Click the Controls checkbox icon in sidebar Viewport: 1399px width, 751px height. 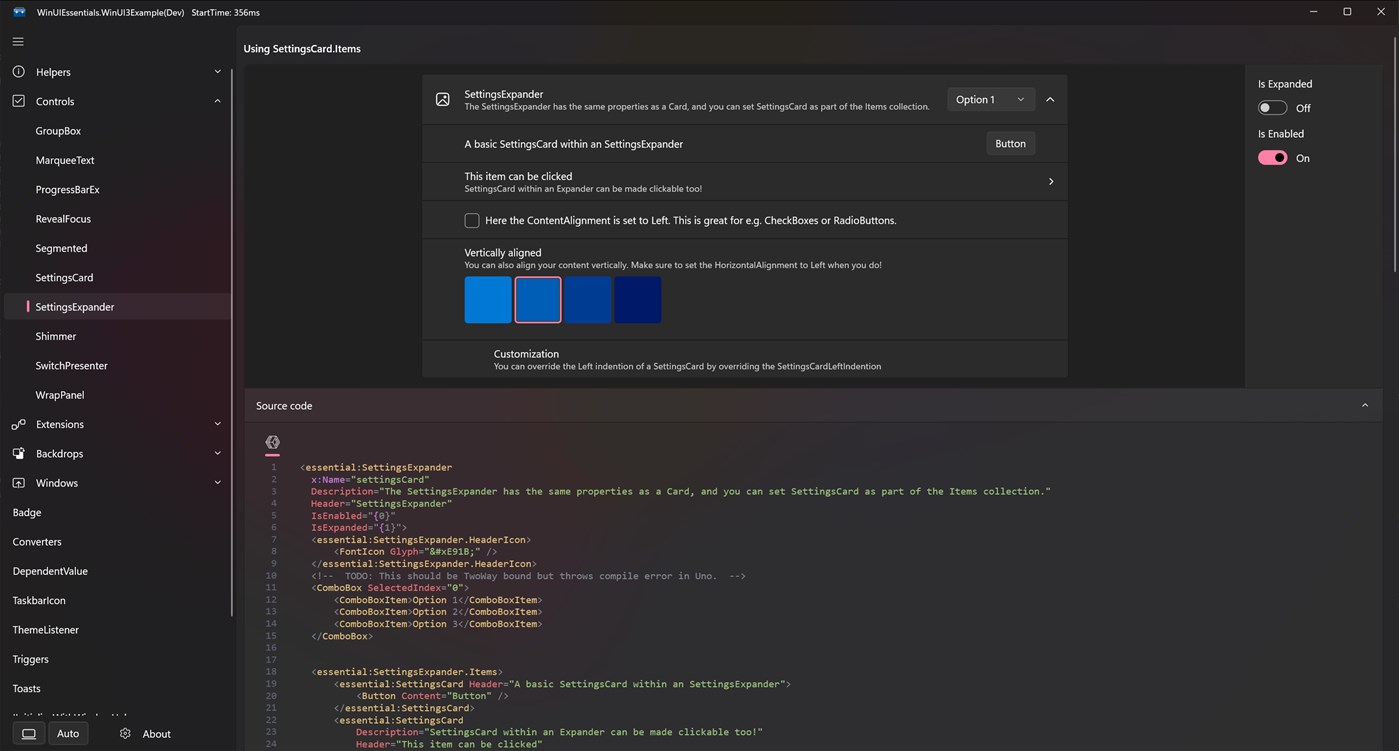pos(18,101)
